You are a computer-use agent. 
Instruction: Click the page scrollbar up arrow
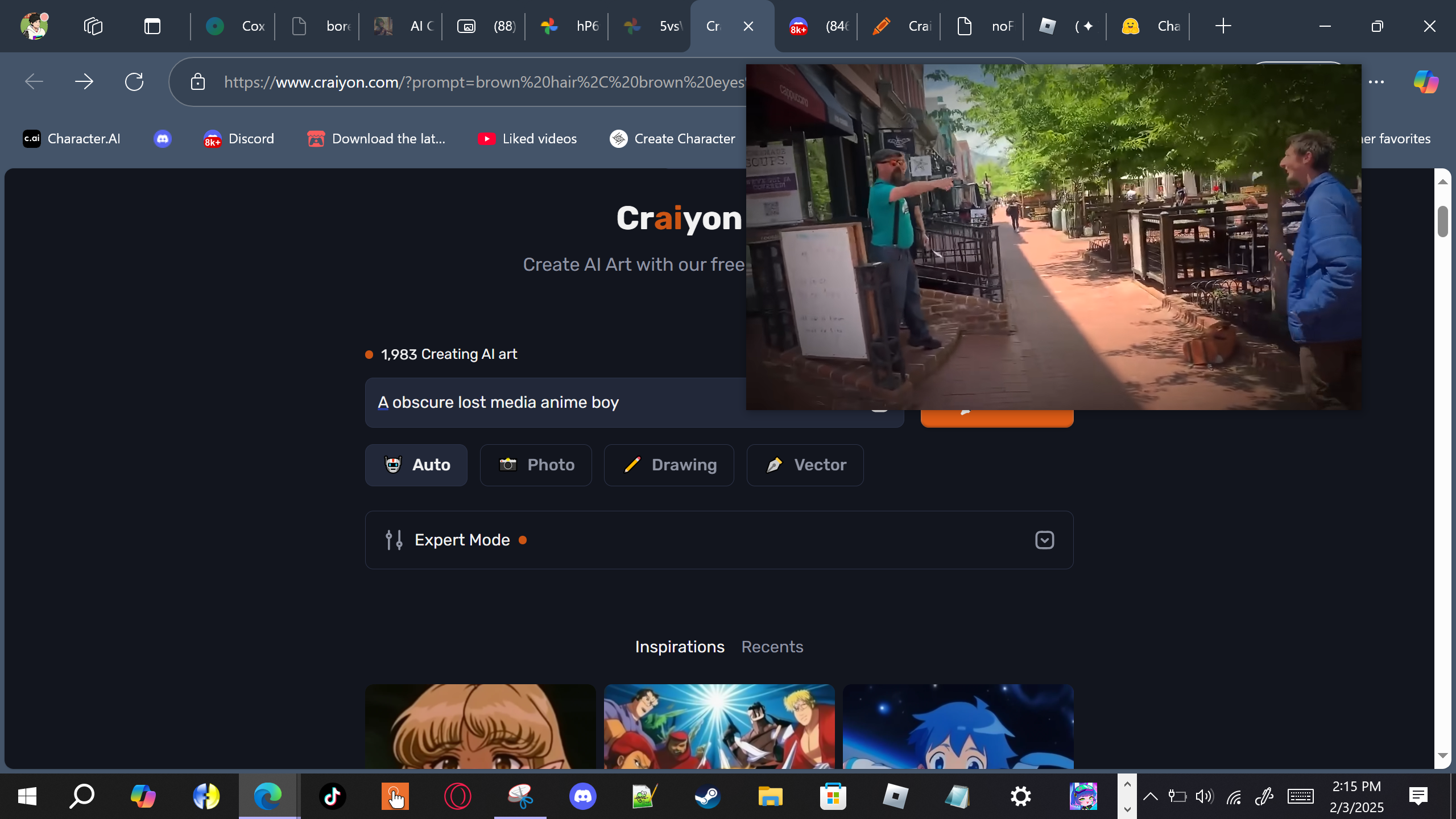pyautogui.click(x=1442, y=181)
